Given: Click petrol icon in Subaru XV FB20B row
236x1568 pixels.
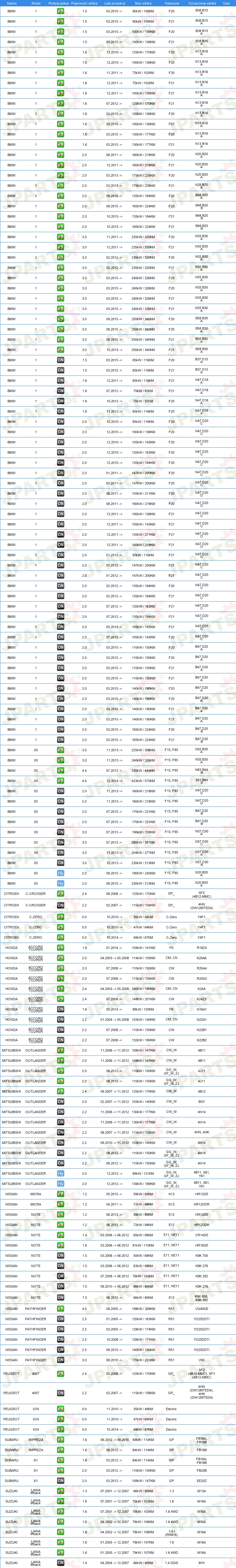Looking at the screenshot, I should (x=60, y=1471).
